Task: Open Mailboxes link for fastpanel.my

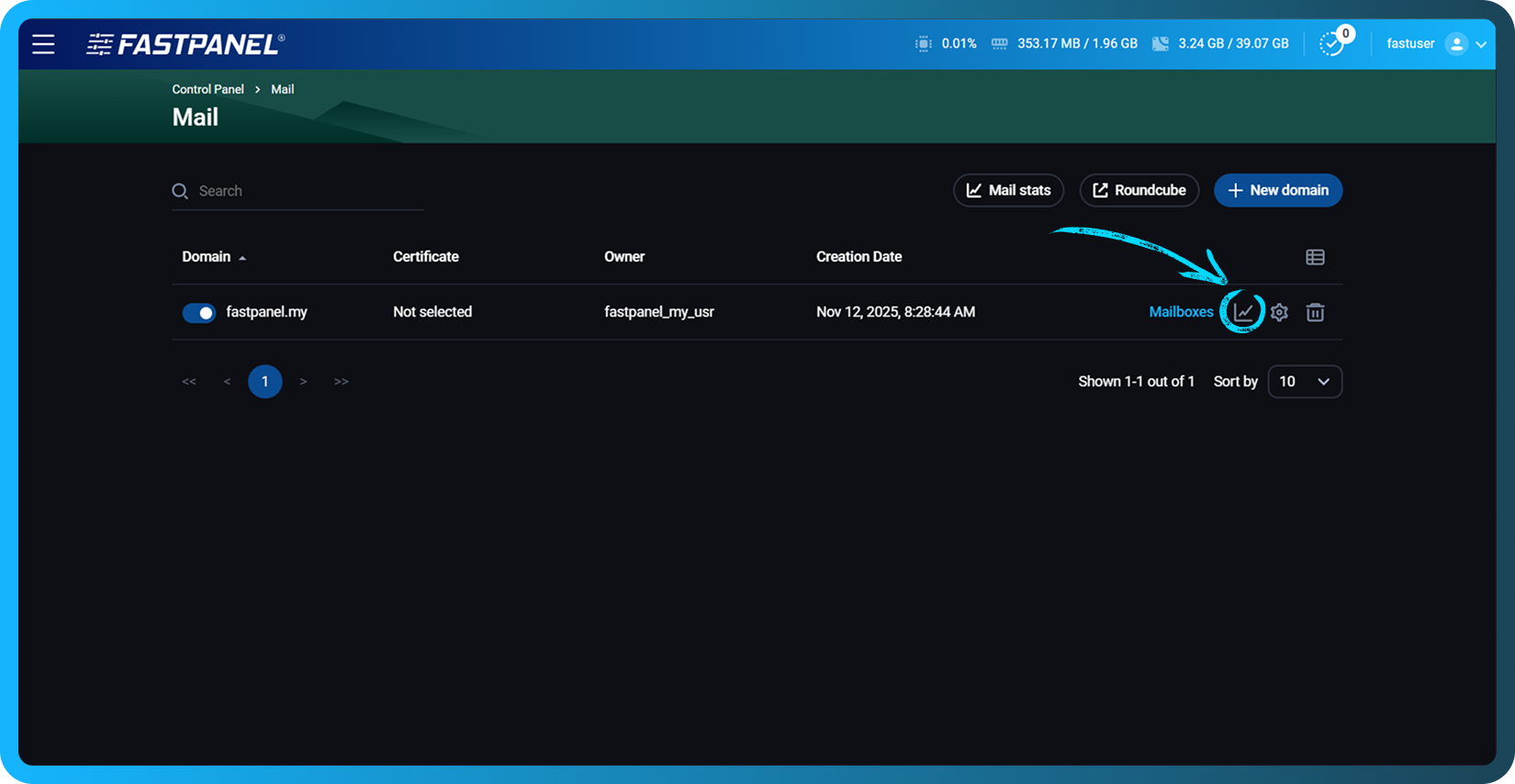Action: (1181, 312)
